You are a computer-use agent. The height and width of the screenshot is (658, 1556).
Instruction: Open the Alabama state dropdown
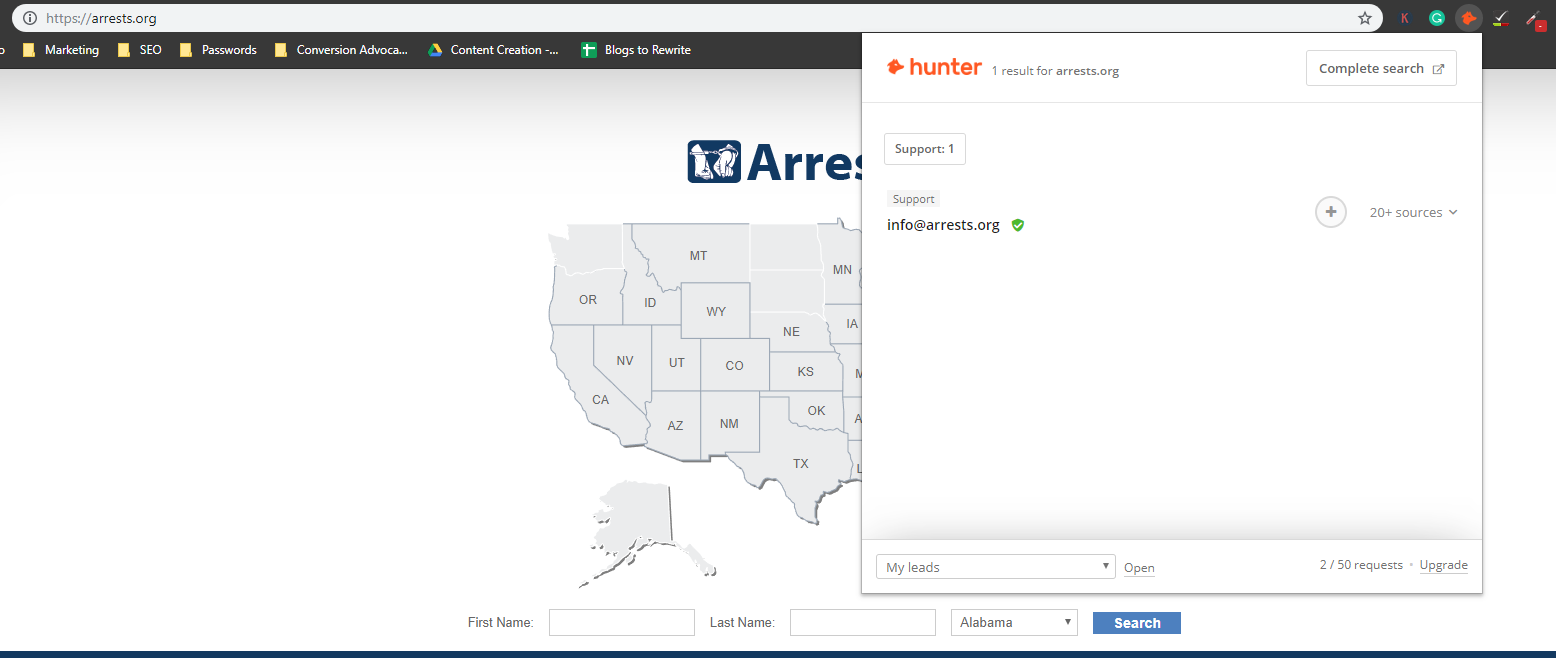1014,622
